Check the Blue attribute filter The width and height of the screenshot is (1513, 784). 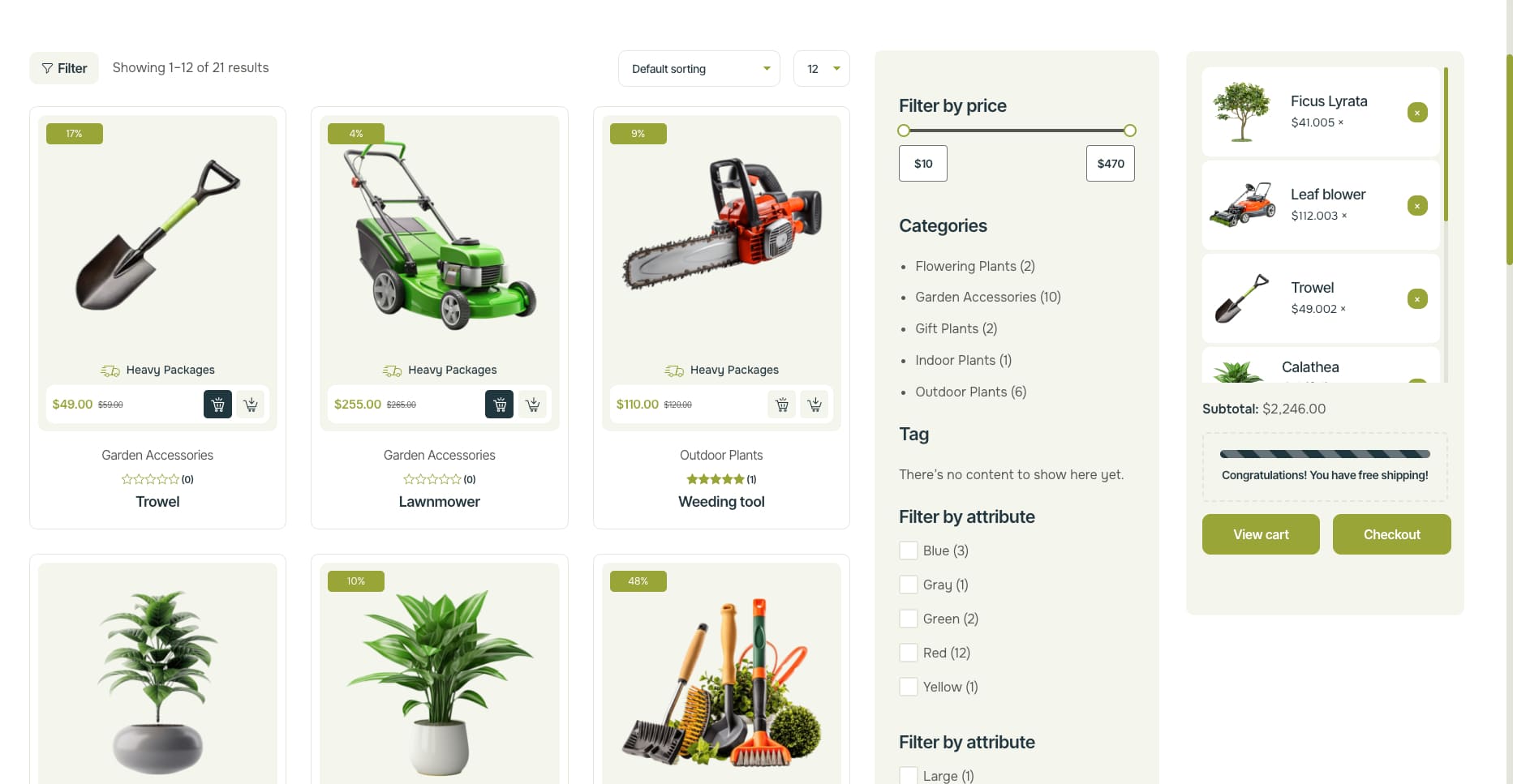click(x=909, y=551)
